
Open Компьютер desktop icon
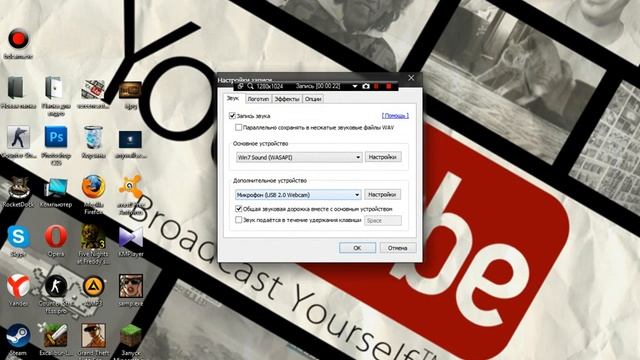[x=56, y=187]
